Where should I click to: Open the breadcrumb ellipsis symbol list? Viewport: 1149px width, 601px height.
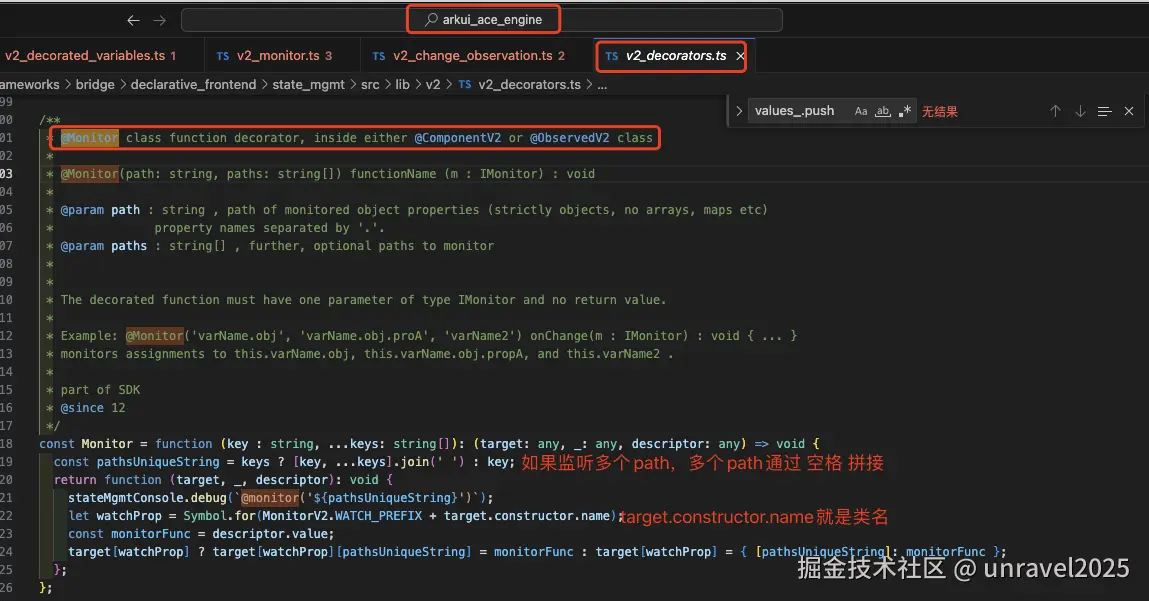602,85
